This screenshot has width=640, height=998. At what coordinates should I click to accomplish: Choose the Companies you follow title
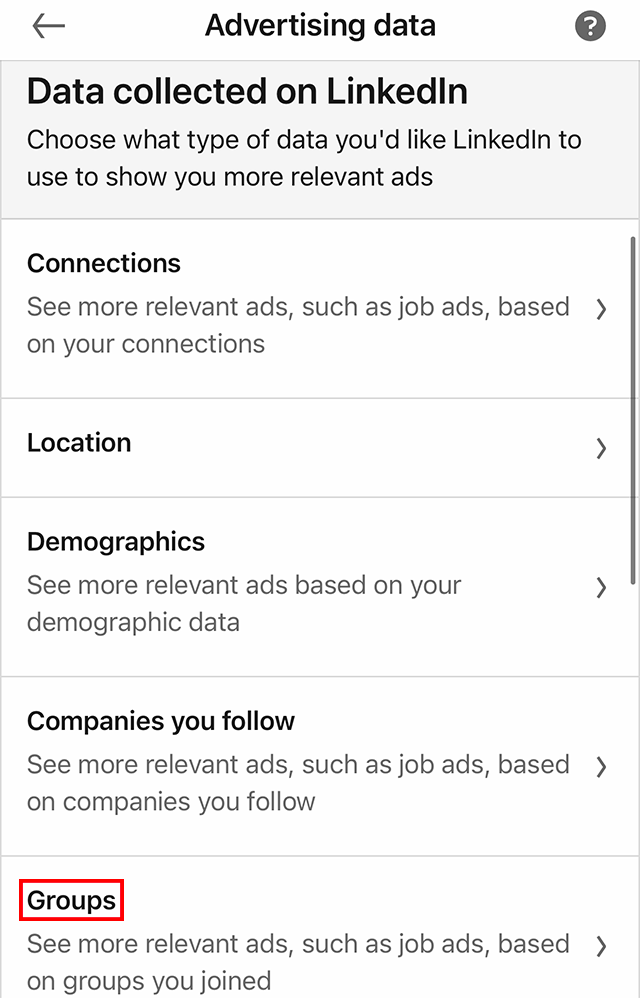click(161, 721)
